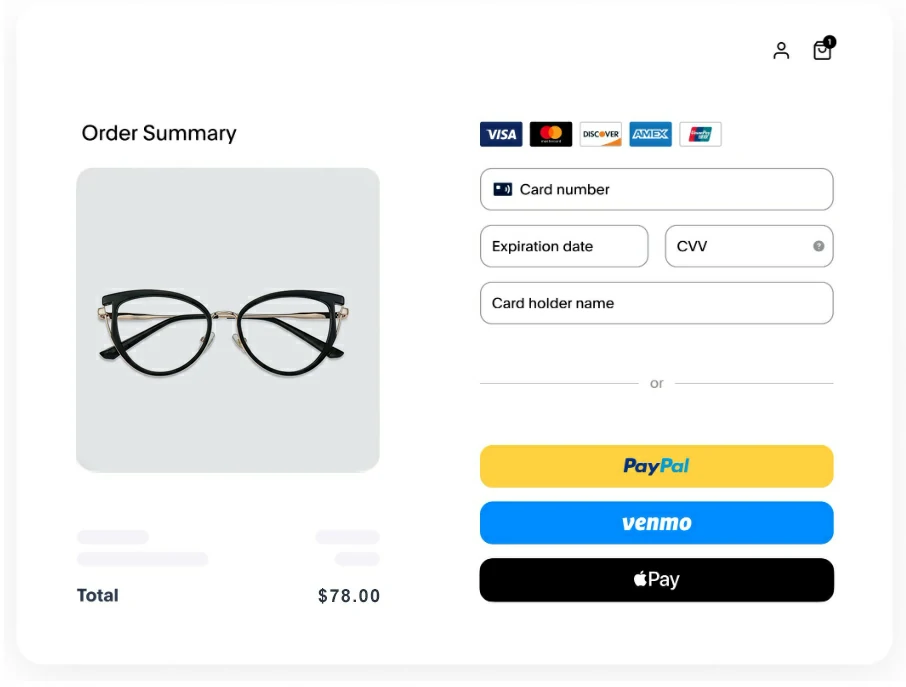Click the CVV help question mark icon
Screen dimensions: 906x687
818,246
